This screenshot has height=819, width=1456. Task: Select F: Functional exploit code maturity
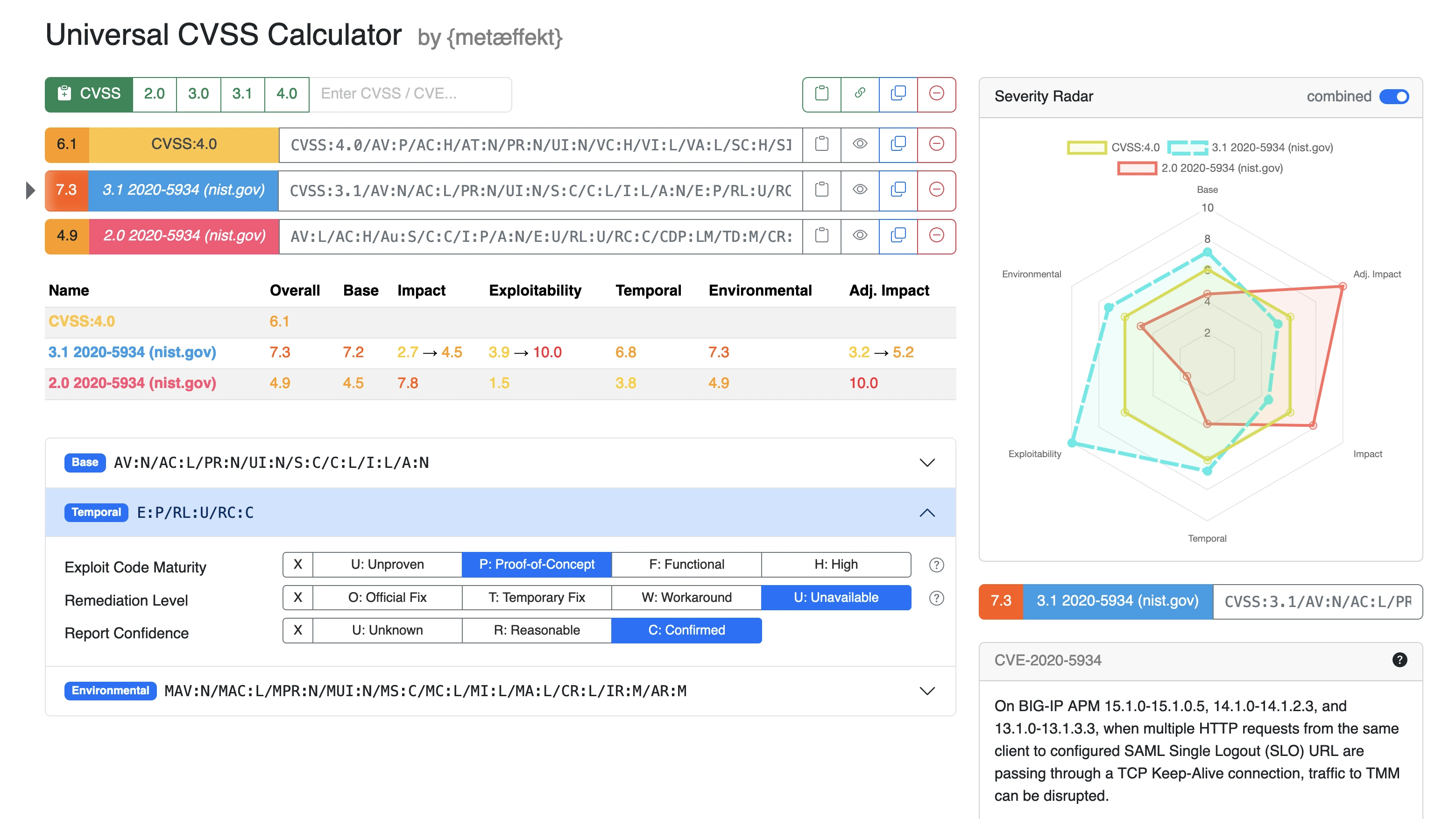[x=686, y=564]
